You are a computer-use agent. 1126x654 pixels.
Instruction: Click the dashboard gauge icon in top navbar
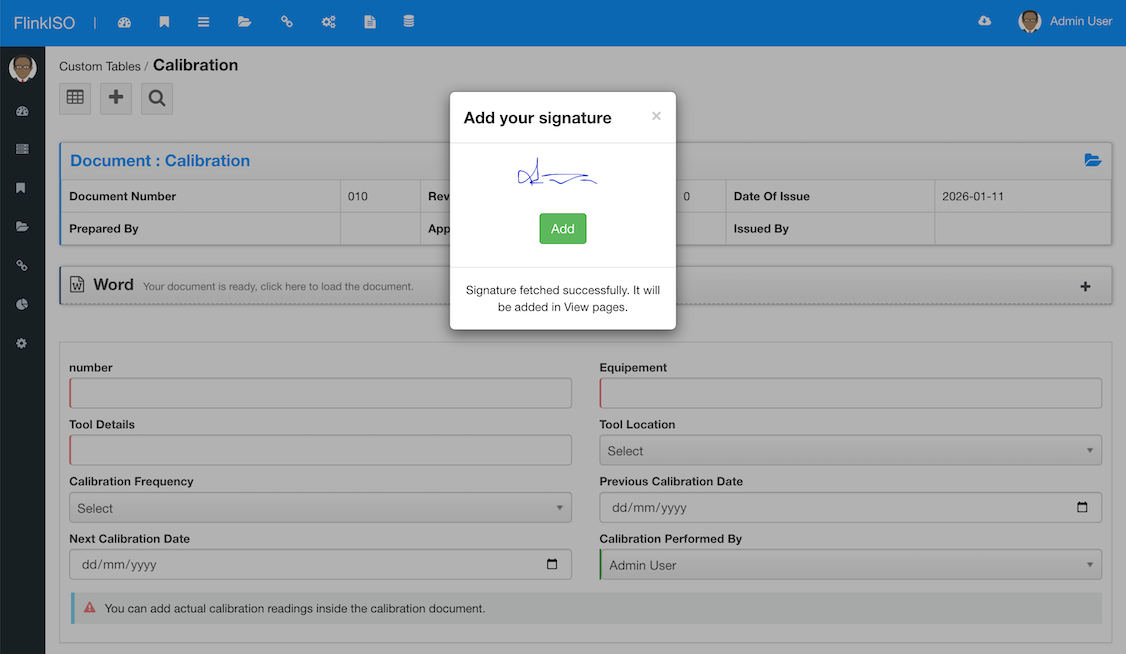124,22
